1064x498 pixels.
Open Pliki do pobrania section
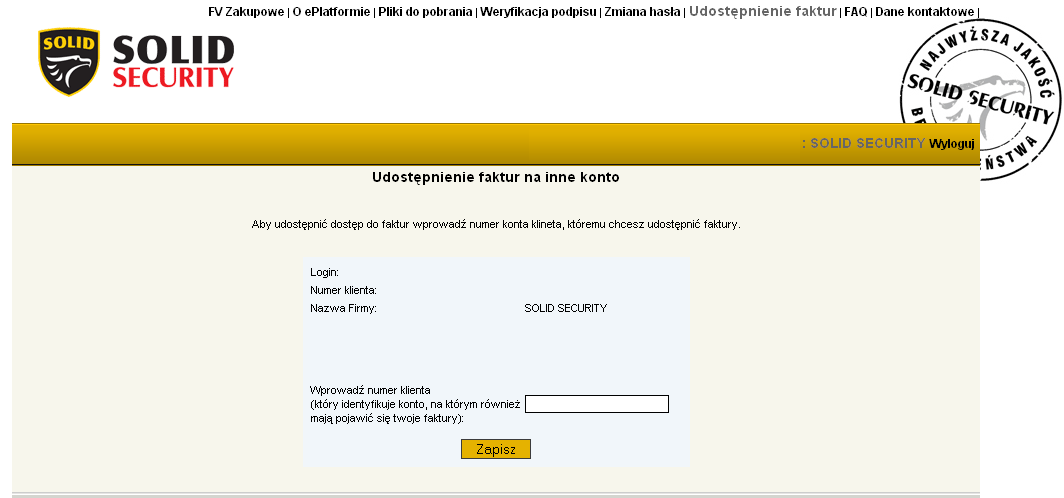click(425, 12)
